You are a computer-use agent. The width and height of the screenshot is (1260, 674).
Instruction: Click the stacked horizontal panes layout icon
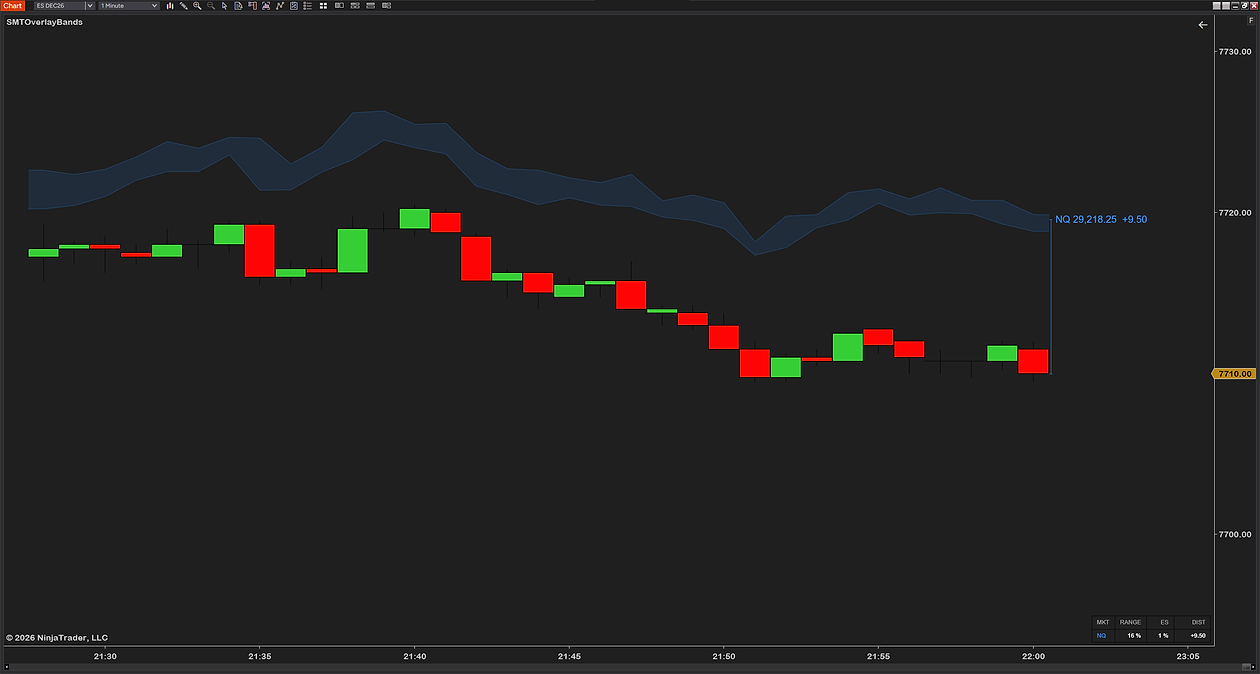pos(370,6)
